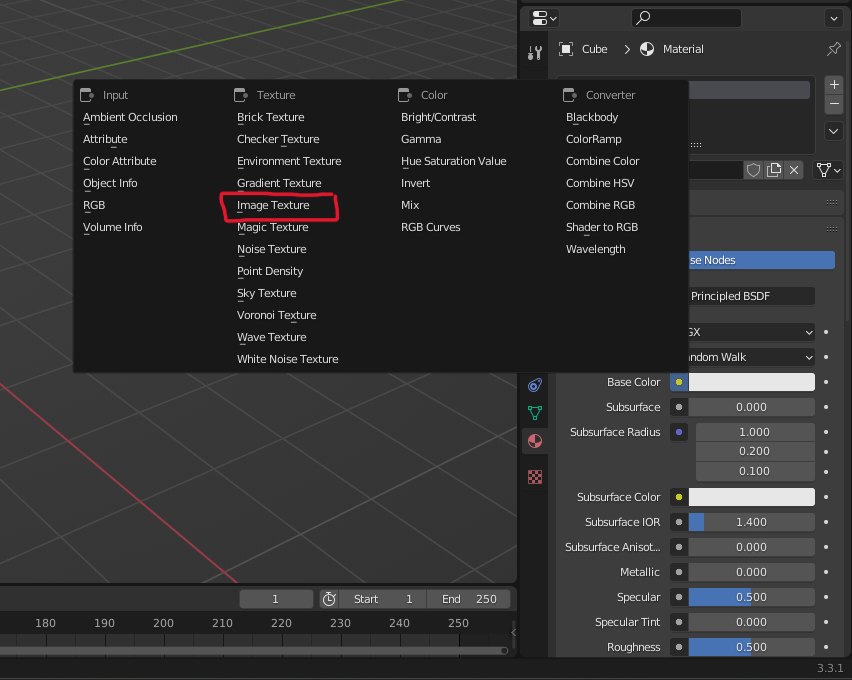Open the Tool properties tab icon
The width and height of the screenshot is (852, 680).
[535, 53]
